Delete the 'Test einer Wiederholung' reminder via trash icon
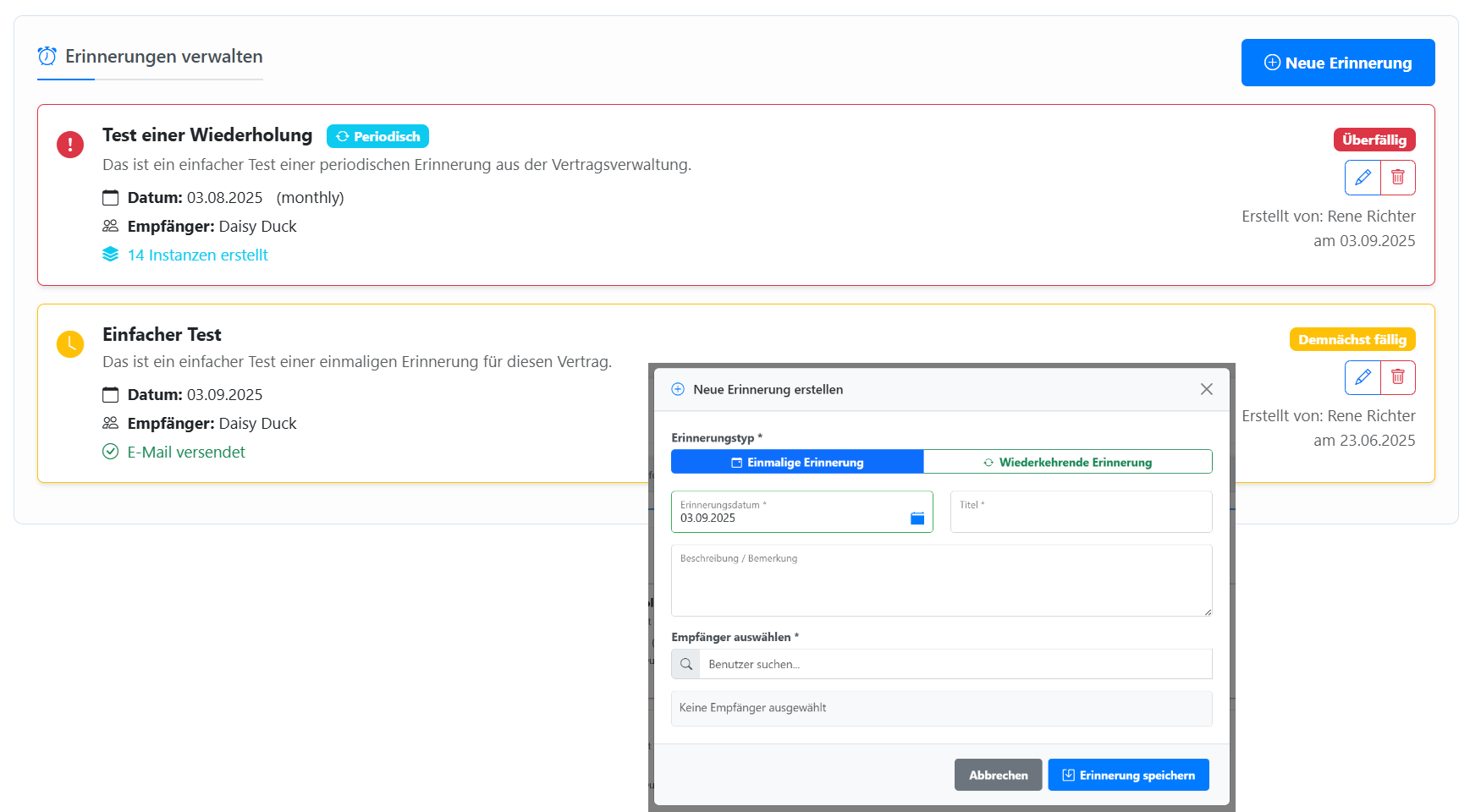This screenshot has width=1470, height=812. point(1398,178)
